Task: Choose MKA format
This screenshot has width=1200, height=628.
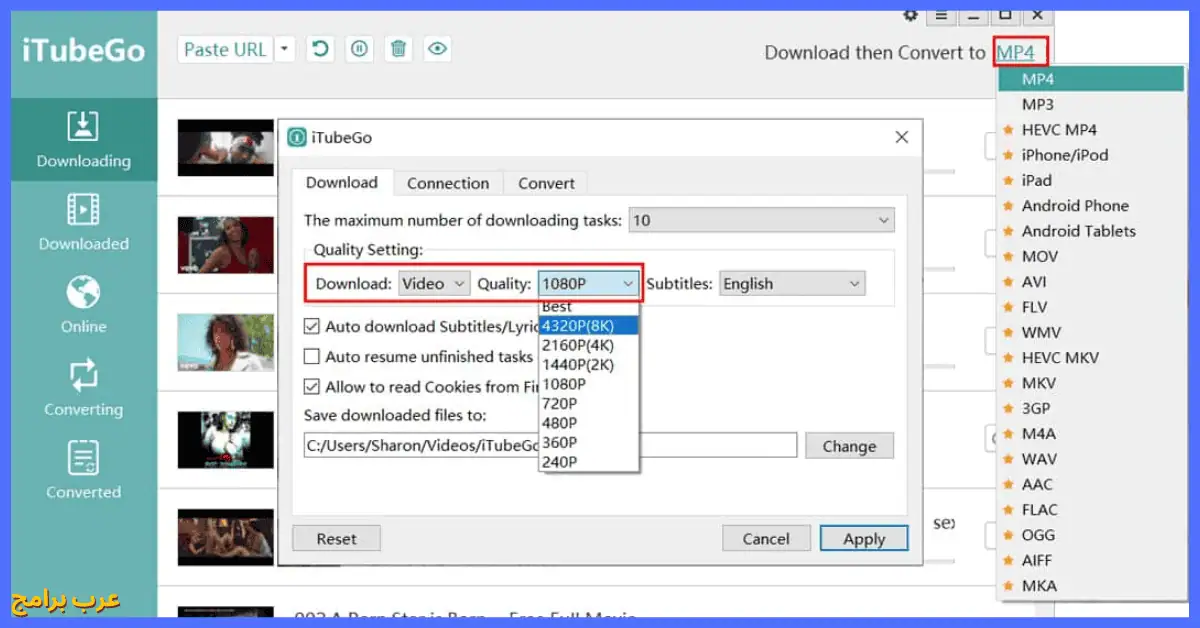Action: coord(1090,586)
